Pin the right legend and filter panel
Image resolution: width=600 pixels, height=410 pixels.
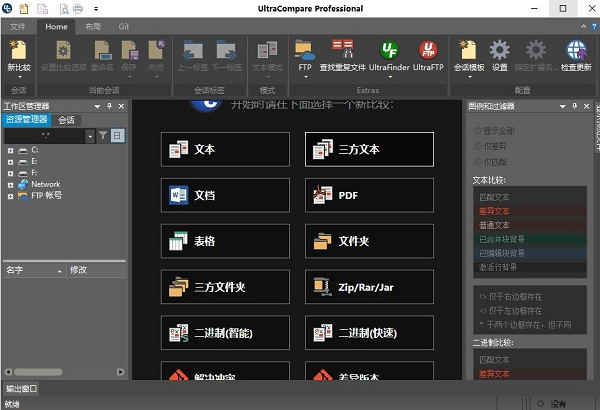[575, 106]
